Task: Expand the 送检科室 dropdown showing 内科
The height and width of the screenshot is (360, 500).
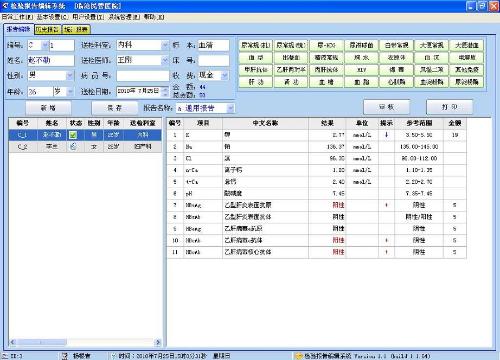Action: click(165, 45)
